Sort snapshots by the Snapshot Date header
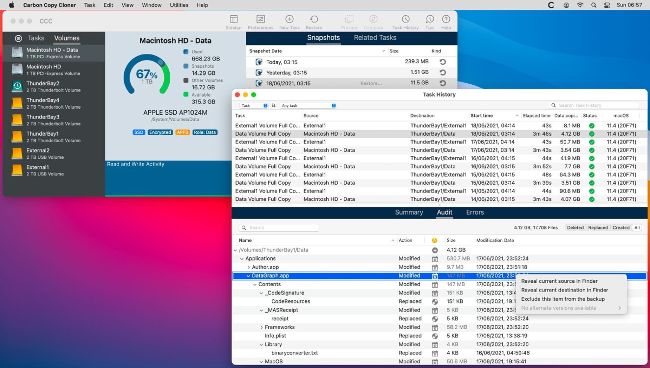The image size is (650, 368). 317,51
